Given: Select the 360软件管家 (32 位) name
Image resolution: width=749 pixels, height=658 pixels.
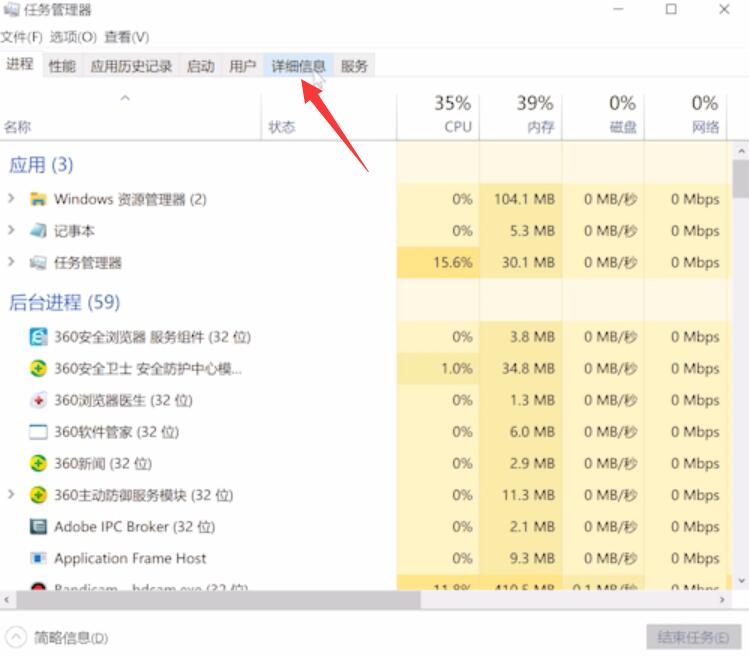Looking at the screenshot, I should pyautogui.click(x=117, y=432).
